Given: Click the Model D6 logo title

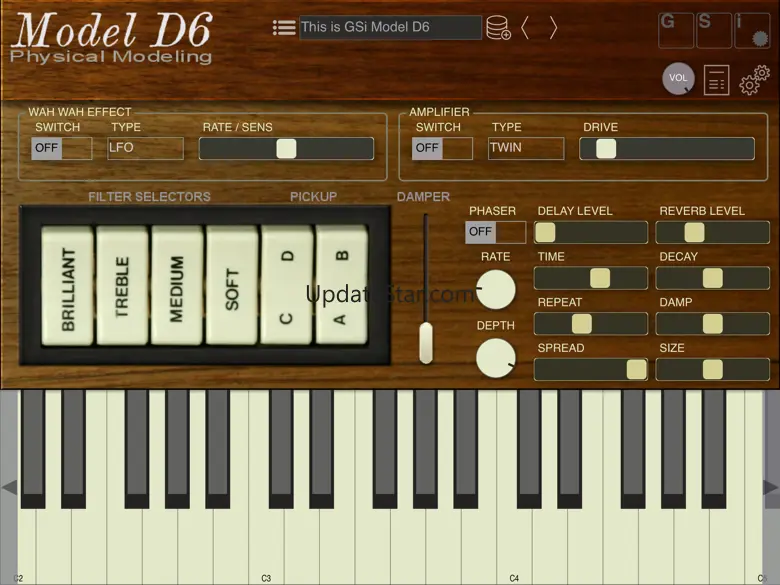Looking at the screenshot, I should pyautogui.click(x=114, y=30).
